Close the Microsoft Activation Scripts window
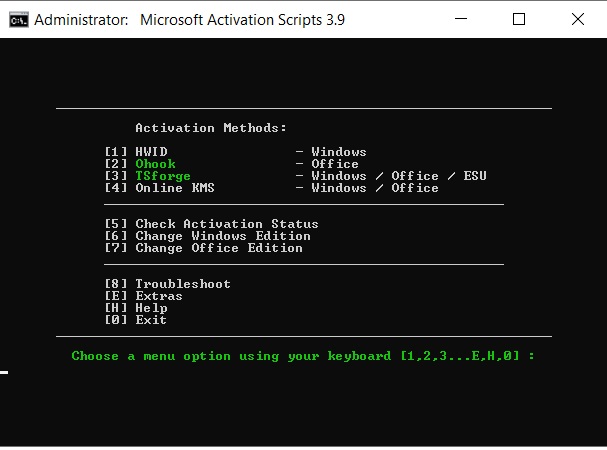This screenshot has width=607, height=450. [x=577, y=19]
